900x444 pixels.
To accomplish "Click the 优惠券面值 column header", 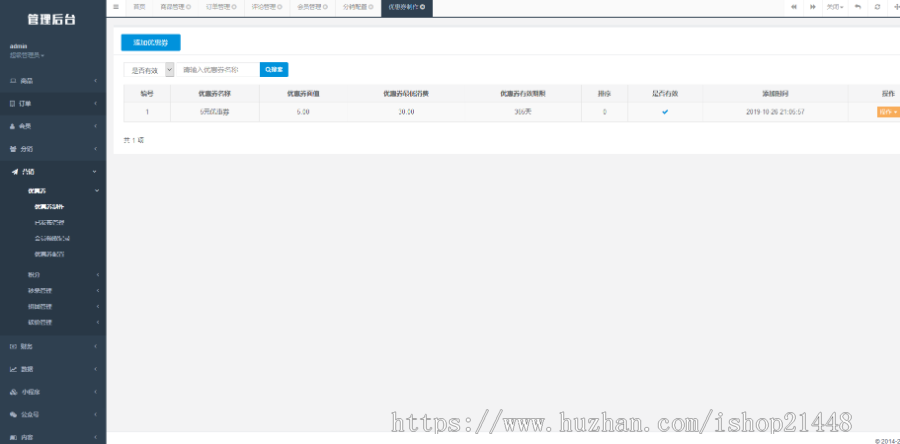I will (x=303, y=94).
